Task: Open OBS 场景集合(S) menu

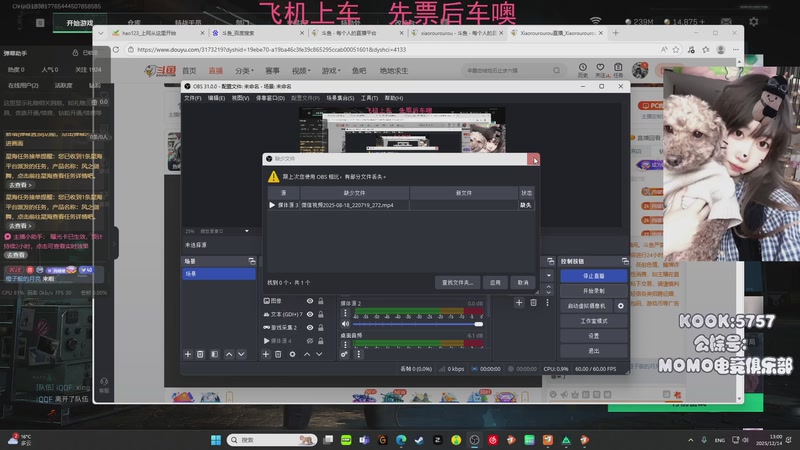Action: point(340,98)
